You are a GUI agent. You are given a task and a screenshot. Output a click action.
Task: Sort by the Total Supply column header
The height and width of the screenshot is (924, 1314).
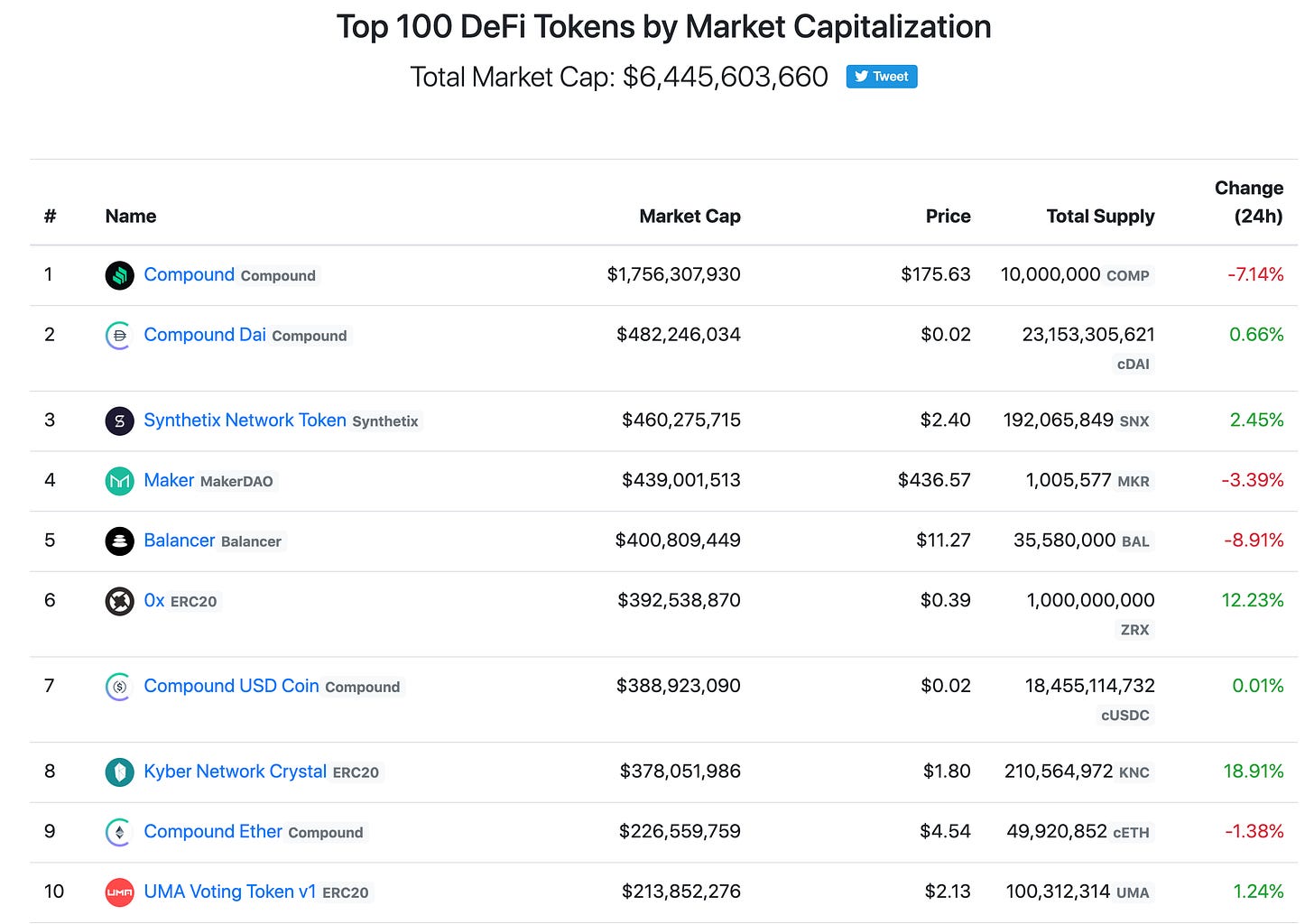(1100, 217)
